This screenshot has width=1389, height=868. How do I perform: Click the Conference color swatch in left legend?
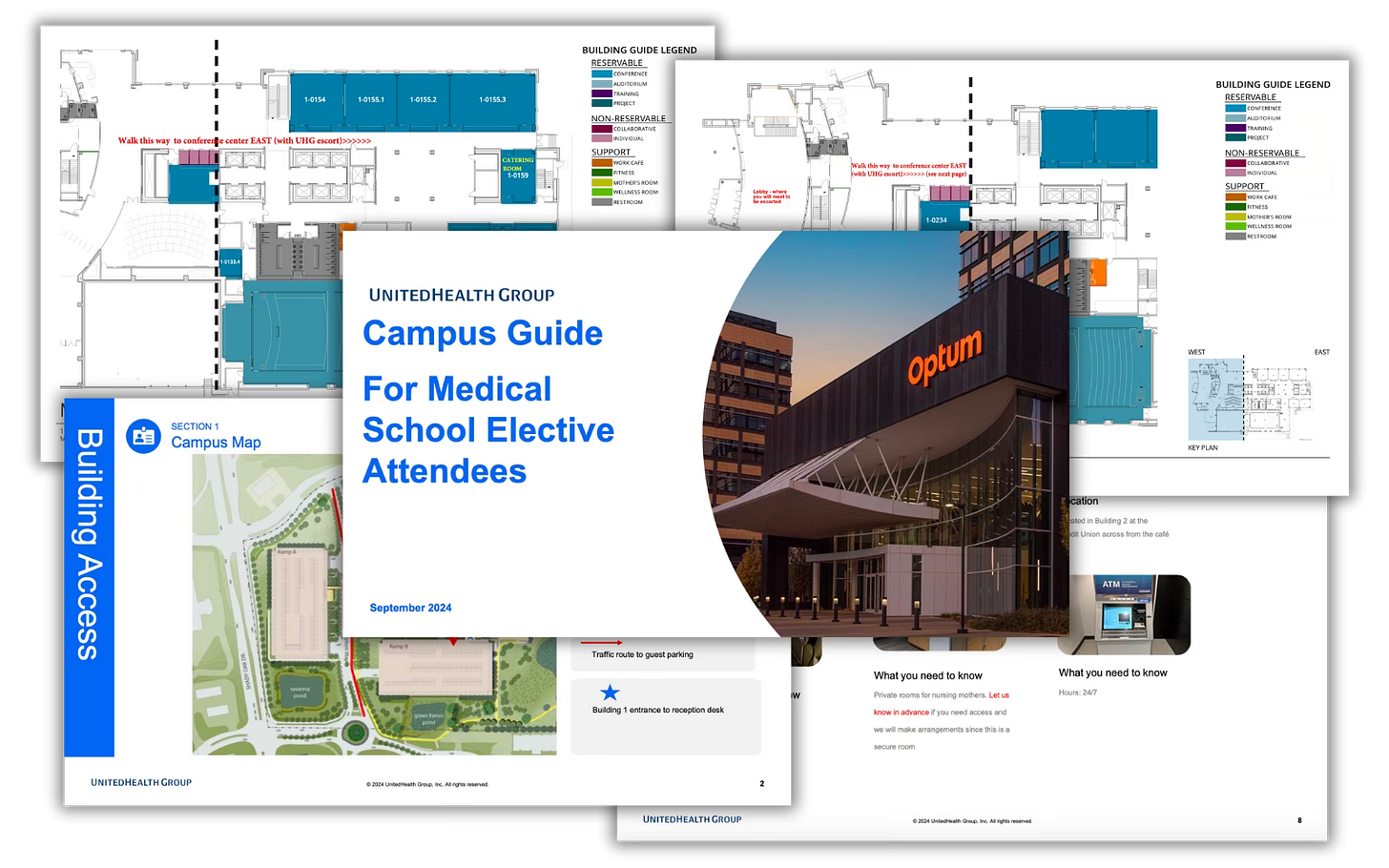[x=601, y=73]
